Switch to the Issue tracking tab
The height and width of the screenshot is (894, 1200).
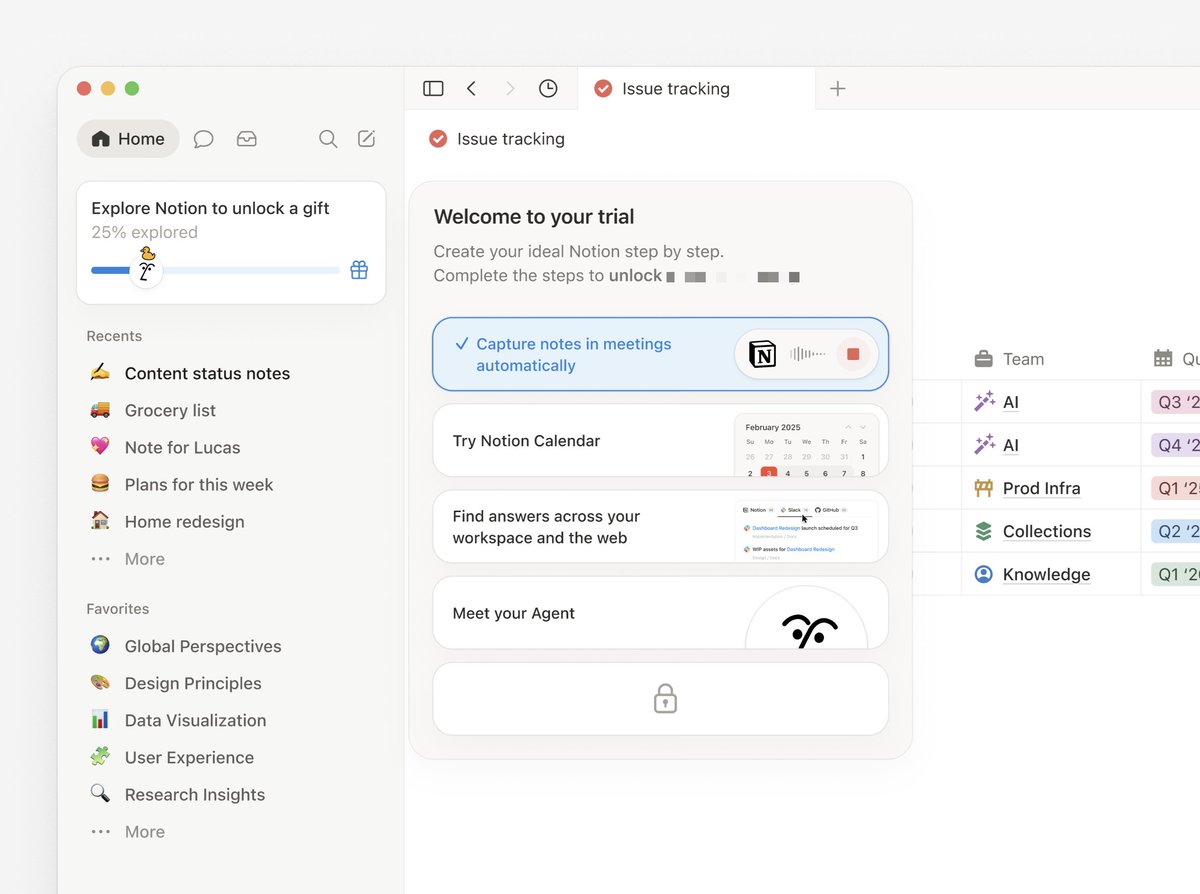coord(696,89)
